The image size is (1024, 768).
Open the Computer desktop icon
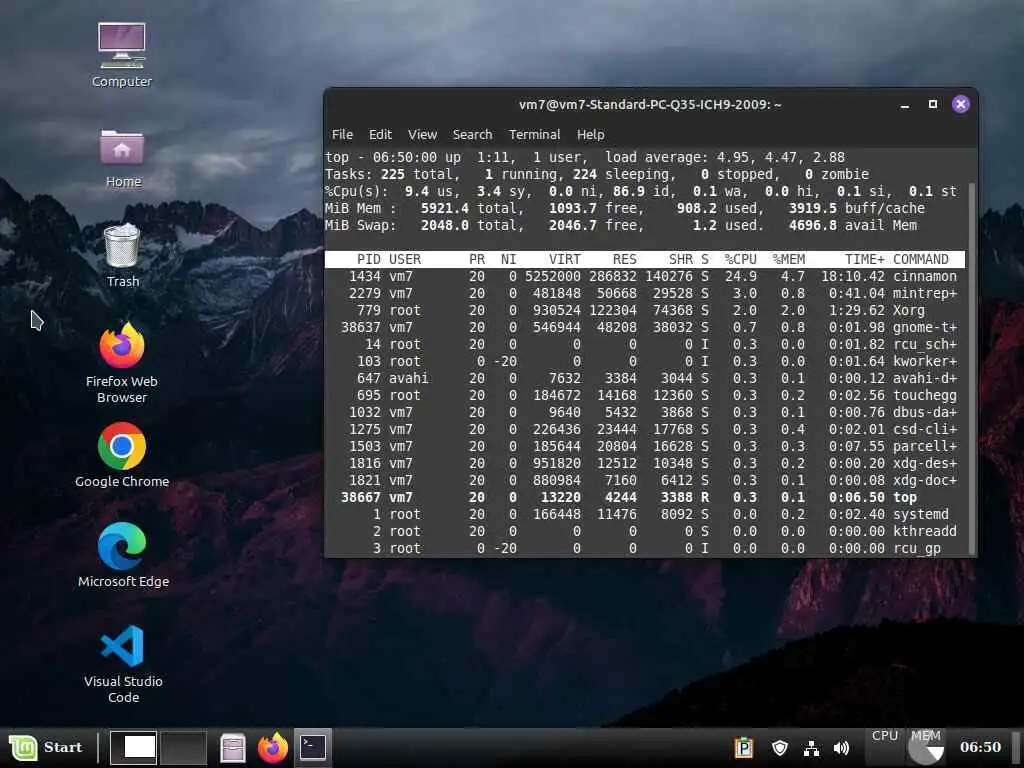(121, 55)
